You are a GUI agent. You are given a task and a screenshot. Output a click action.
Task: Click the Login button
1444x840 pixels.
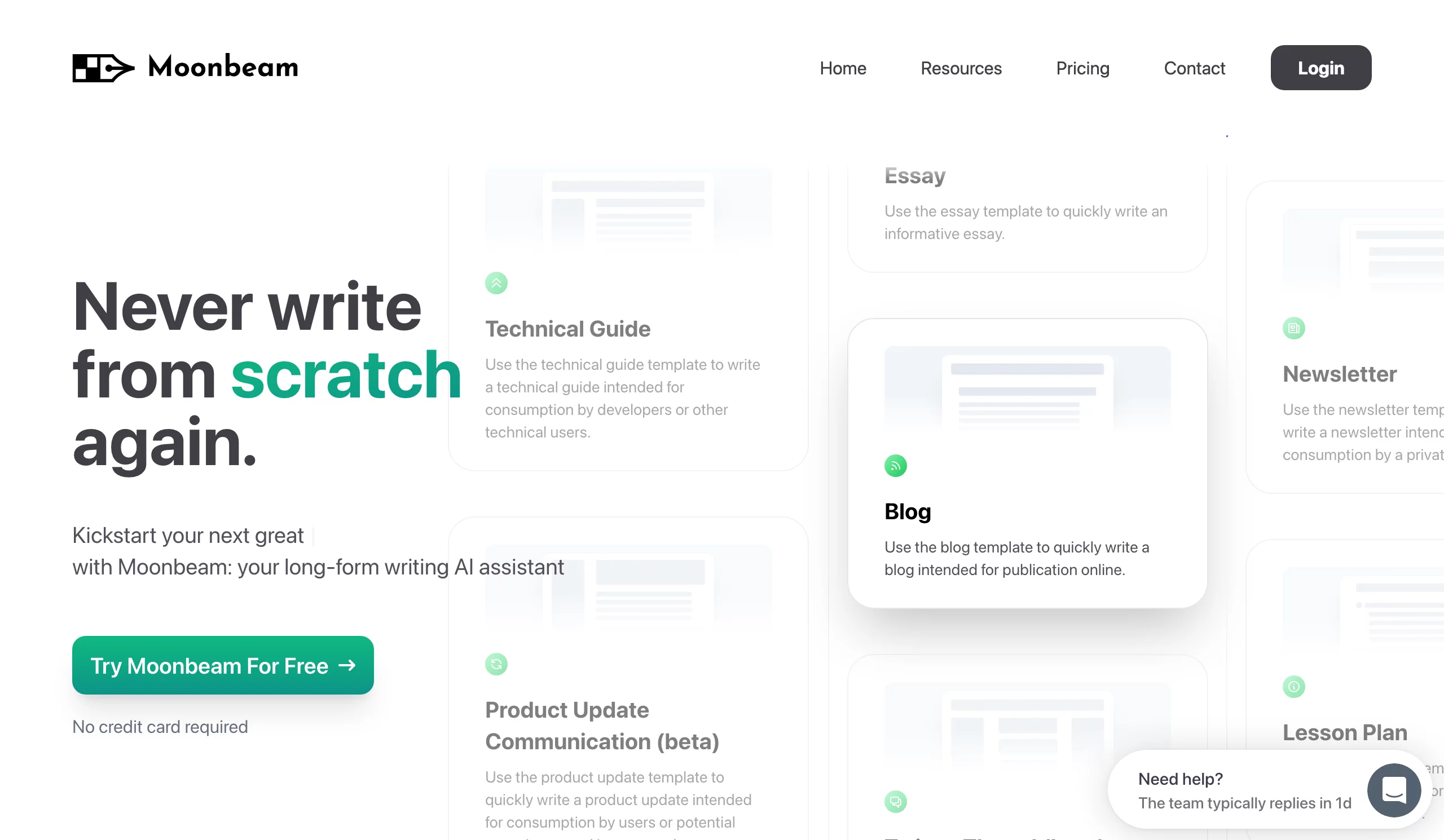coord(1321,67)
